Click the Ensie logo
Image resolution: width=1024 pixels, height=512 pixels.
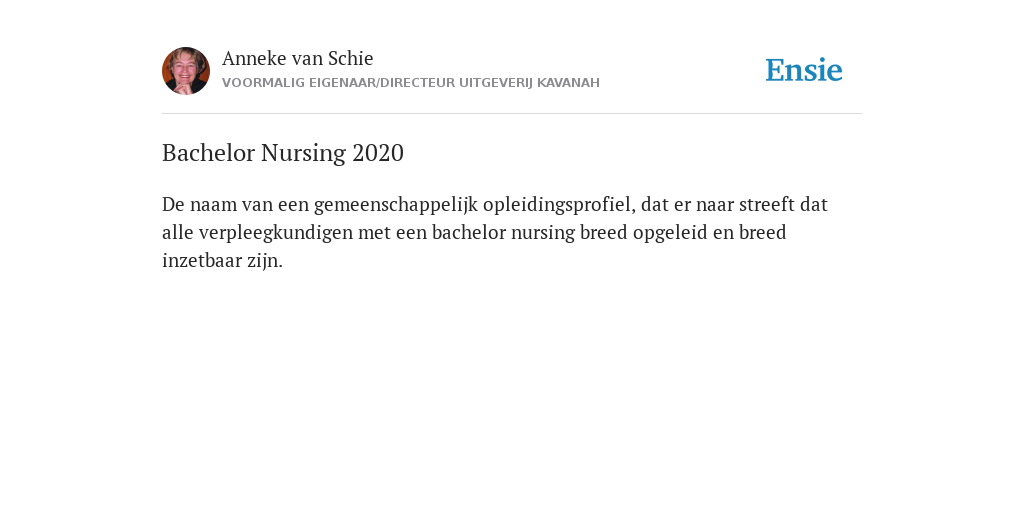coord(804,70)
